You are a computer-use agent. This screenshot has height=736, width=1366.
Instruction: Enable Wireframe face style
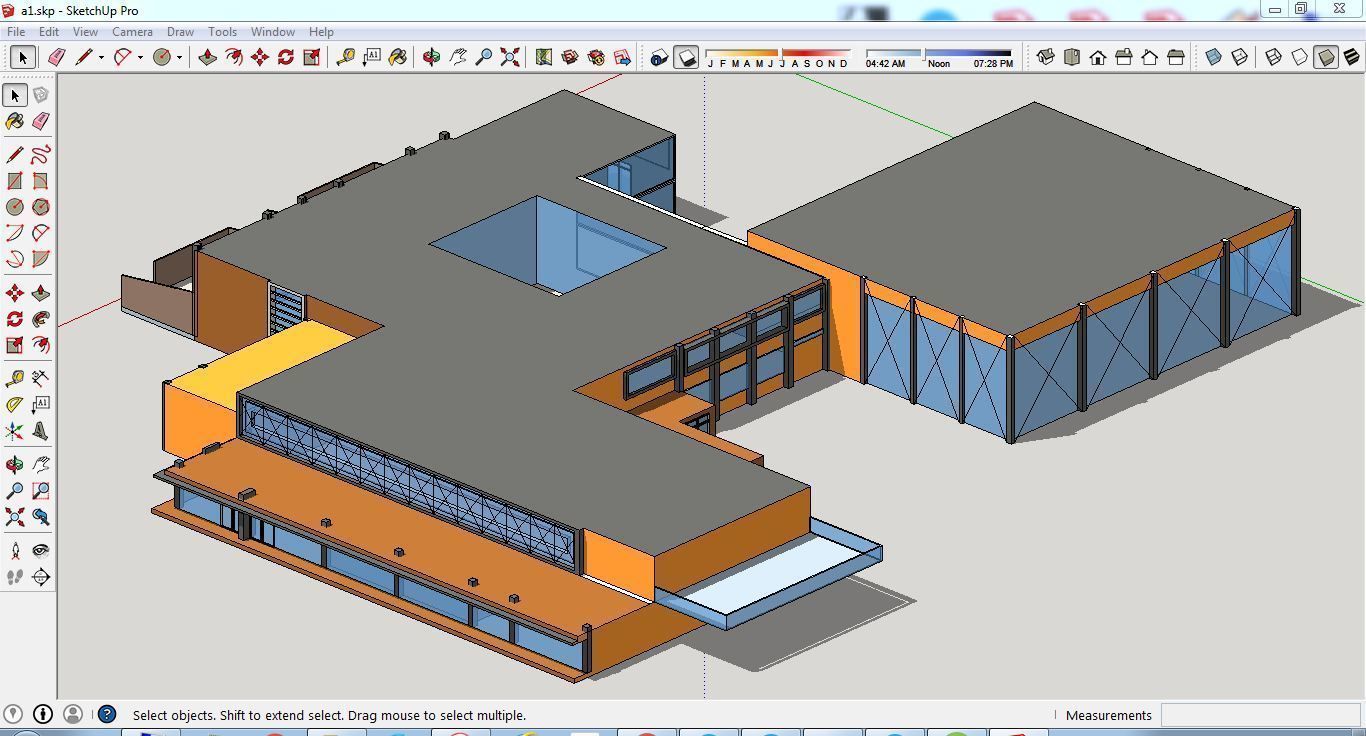point(1274,57)
